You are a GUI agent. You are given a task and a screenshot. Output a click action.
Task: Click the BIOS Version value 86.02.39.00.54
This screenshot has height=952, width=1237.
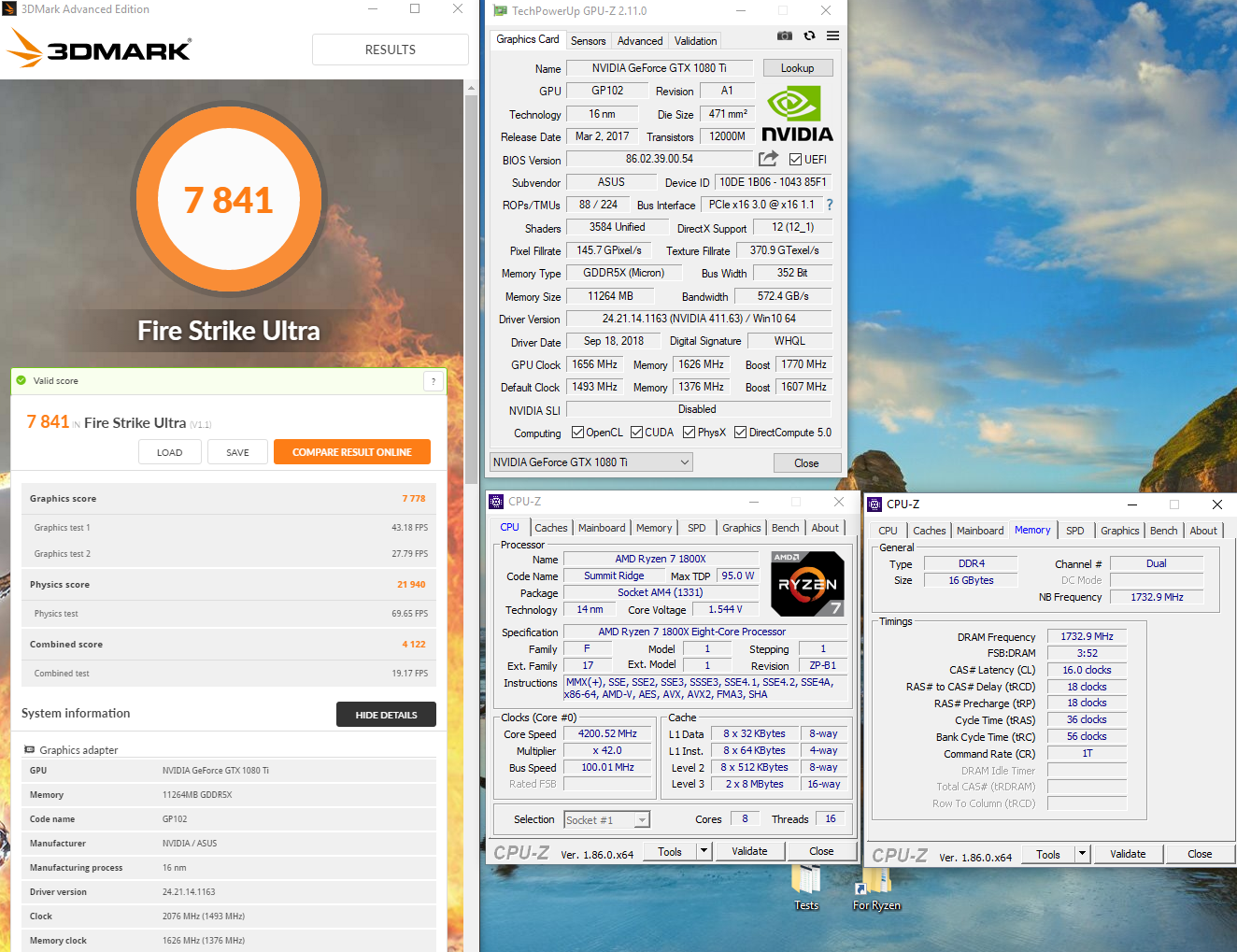(660, 159)
